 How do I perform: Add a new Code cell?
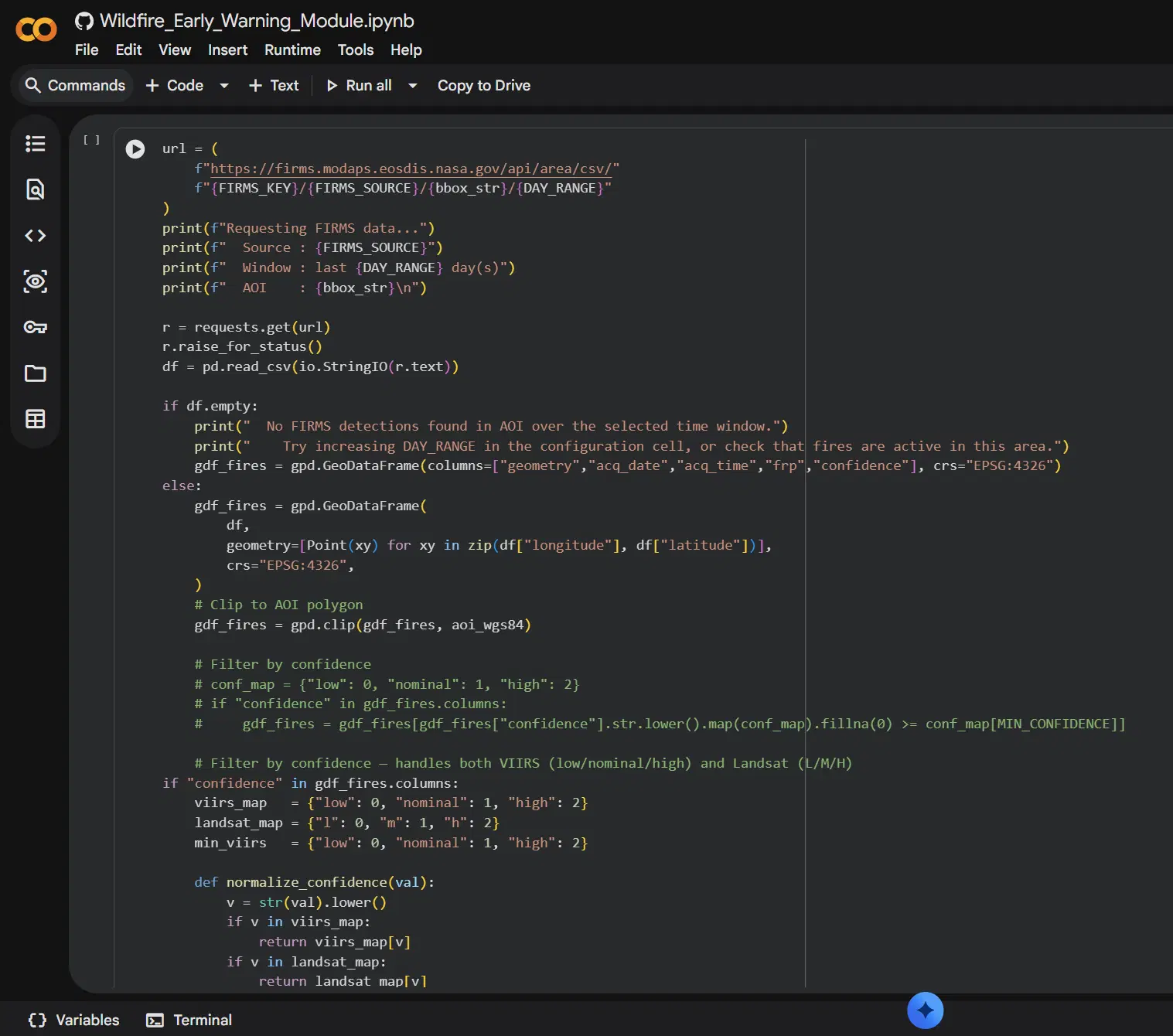click(175, 85)
